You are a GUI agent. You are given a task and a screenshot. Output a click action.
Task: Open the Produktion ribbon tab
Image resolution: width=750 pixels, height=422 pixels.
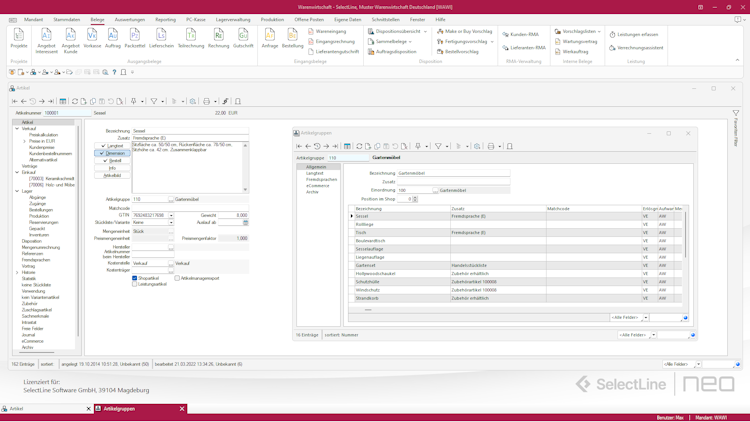[x=272, y=20]
